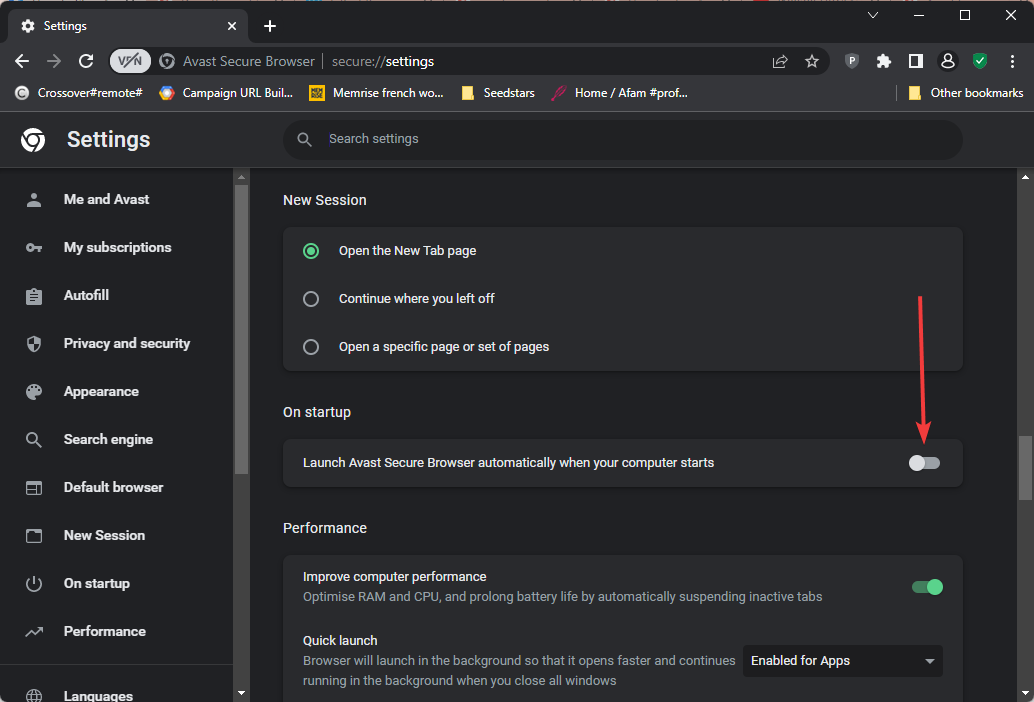Open the Privacy Guard shield icon
The image size is (1034, 702).
pos(852,61)
